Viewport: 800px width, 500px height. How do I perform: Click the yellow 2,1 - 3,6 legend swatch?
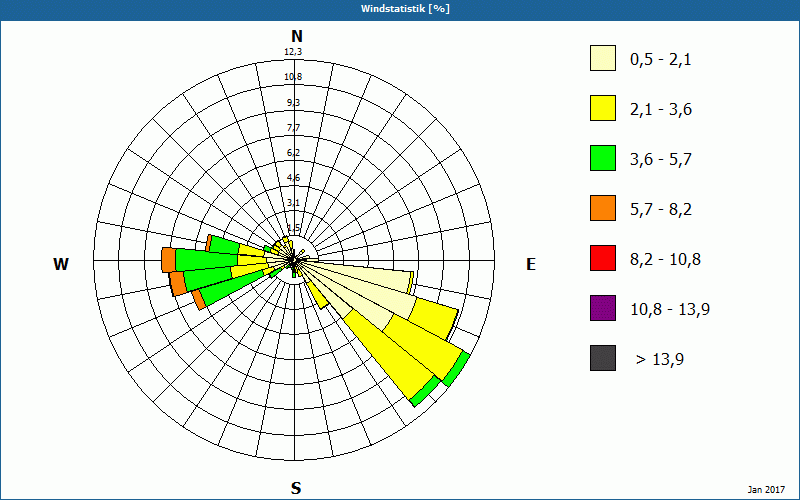pos(603,108)
